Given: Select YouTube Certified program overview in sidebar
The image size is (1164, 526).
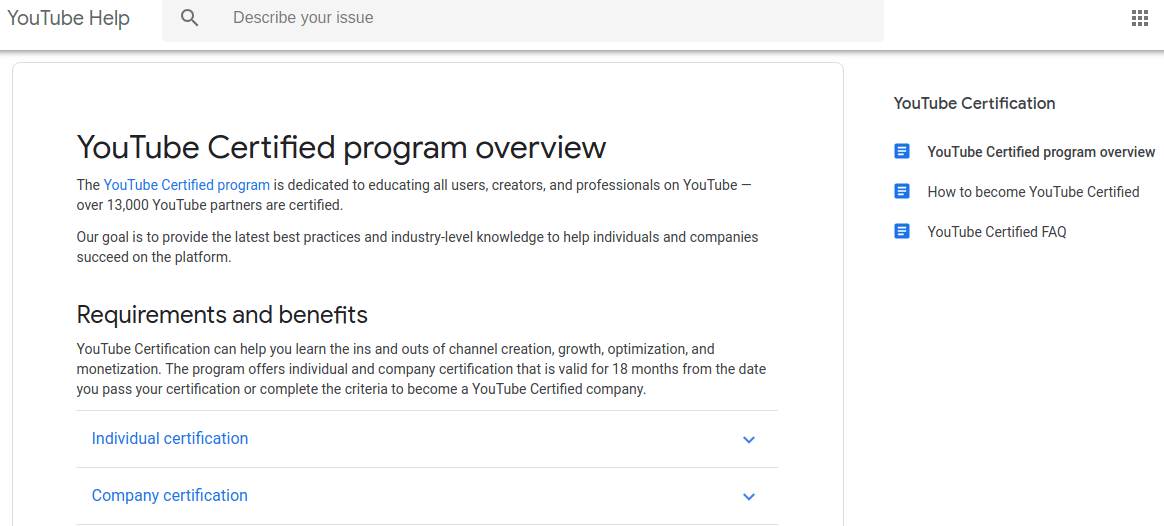Looking at the screenshot, I should (1042, 152).
